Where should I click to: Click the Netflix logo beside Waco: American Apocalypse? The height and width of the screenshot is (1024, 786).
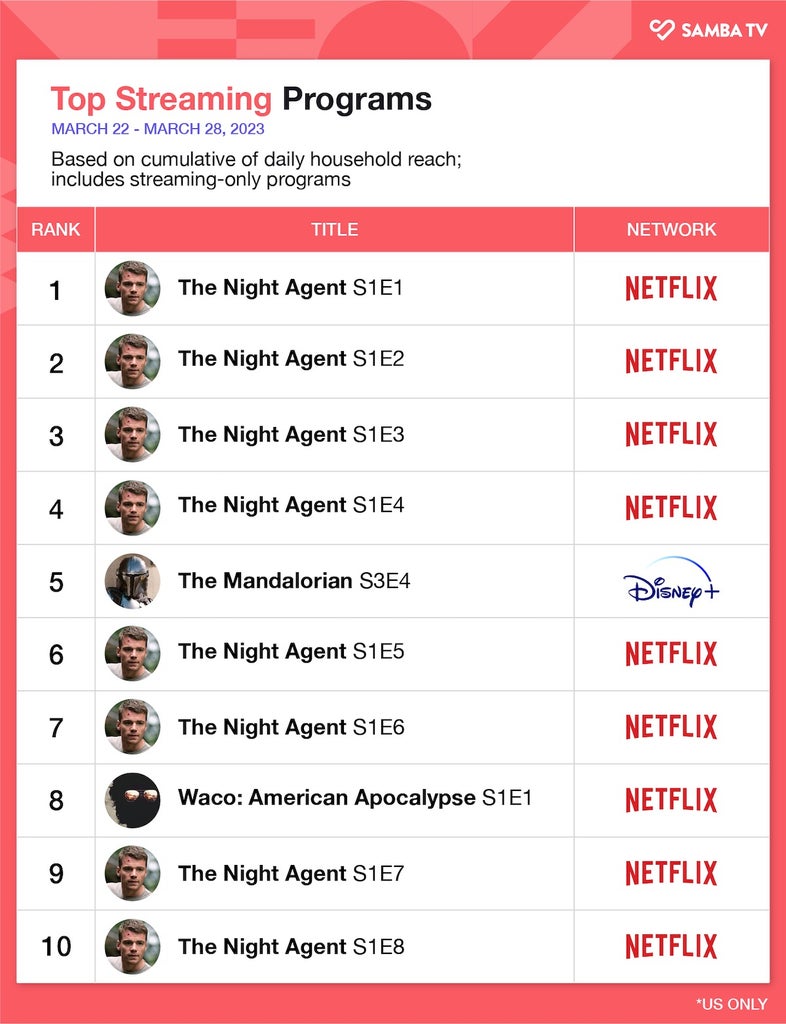(x=671, y=800)
